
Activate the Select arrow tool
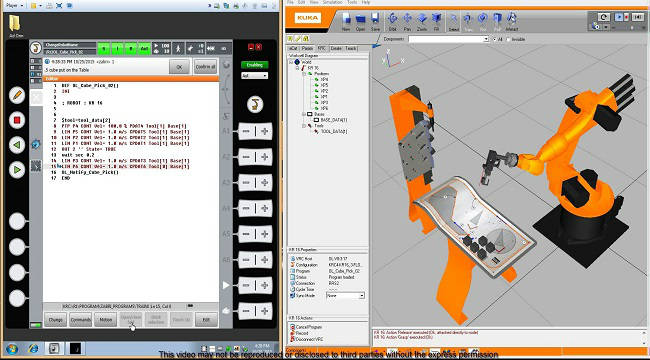point(453,21)
